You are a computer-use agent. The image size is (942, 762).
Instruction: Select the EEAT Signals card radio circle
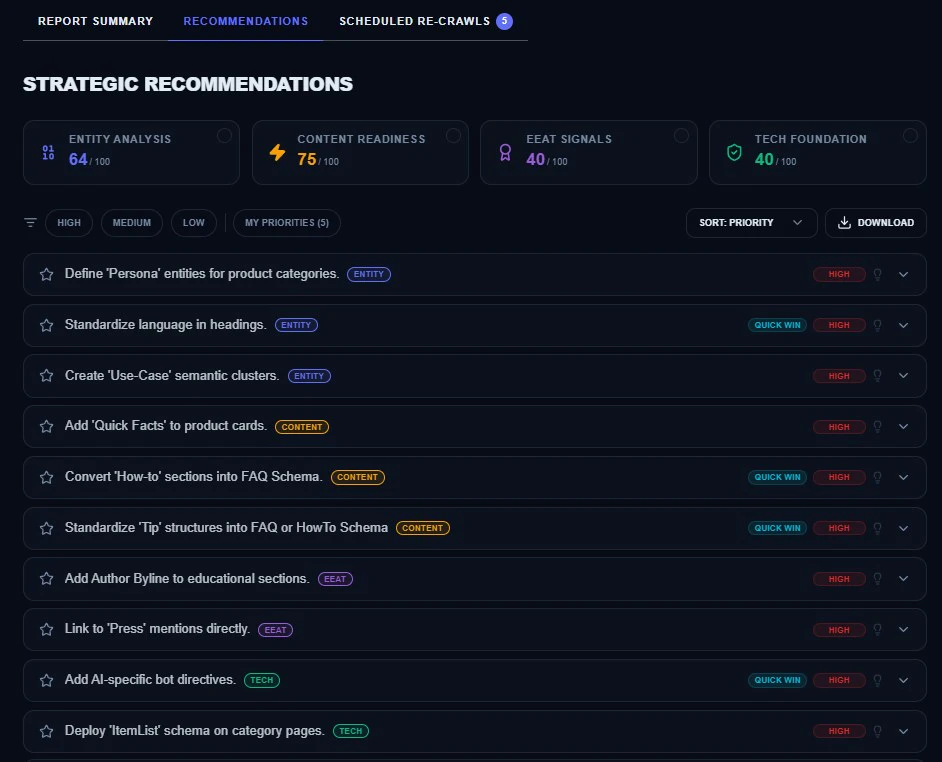[681, 136]
